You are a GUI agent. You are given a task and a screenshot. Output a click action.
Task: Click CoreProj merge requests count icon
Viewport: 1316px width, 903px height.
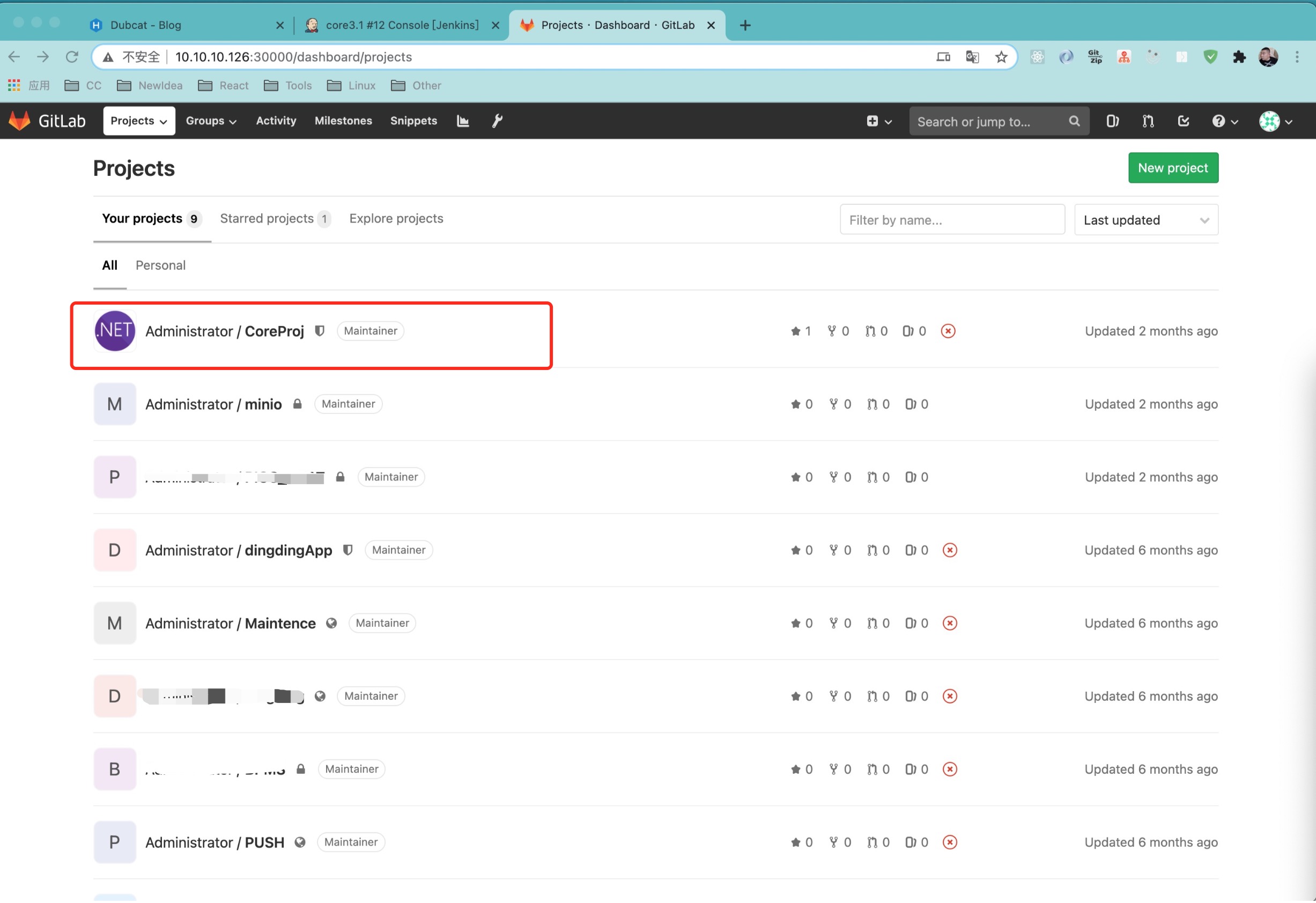click(x=870, y=331)
